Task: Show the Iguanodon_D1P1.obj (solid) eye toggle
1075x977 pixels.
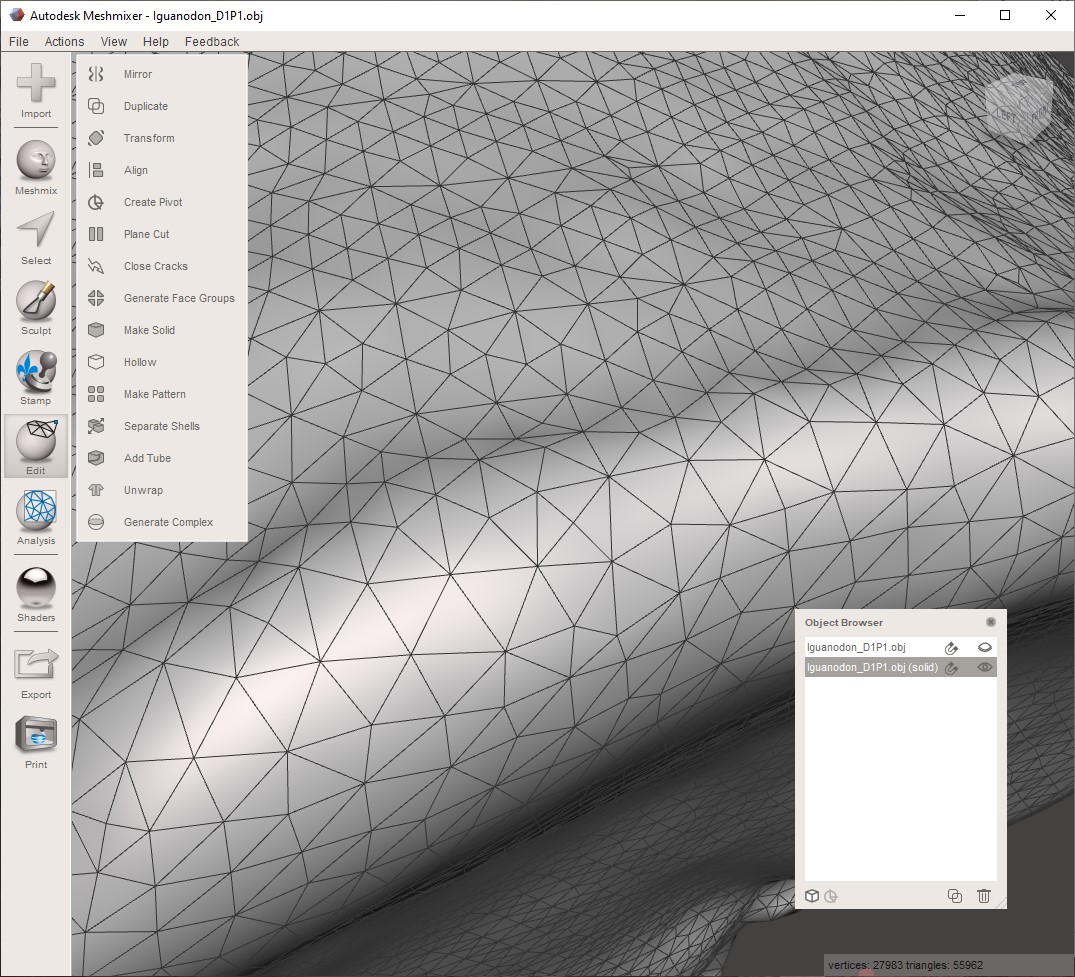Action: click(x=985, y=668)
